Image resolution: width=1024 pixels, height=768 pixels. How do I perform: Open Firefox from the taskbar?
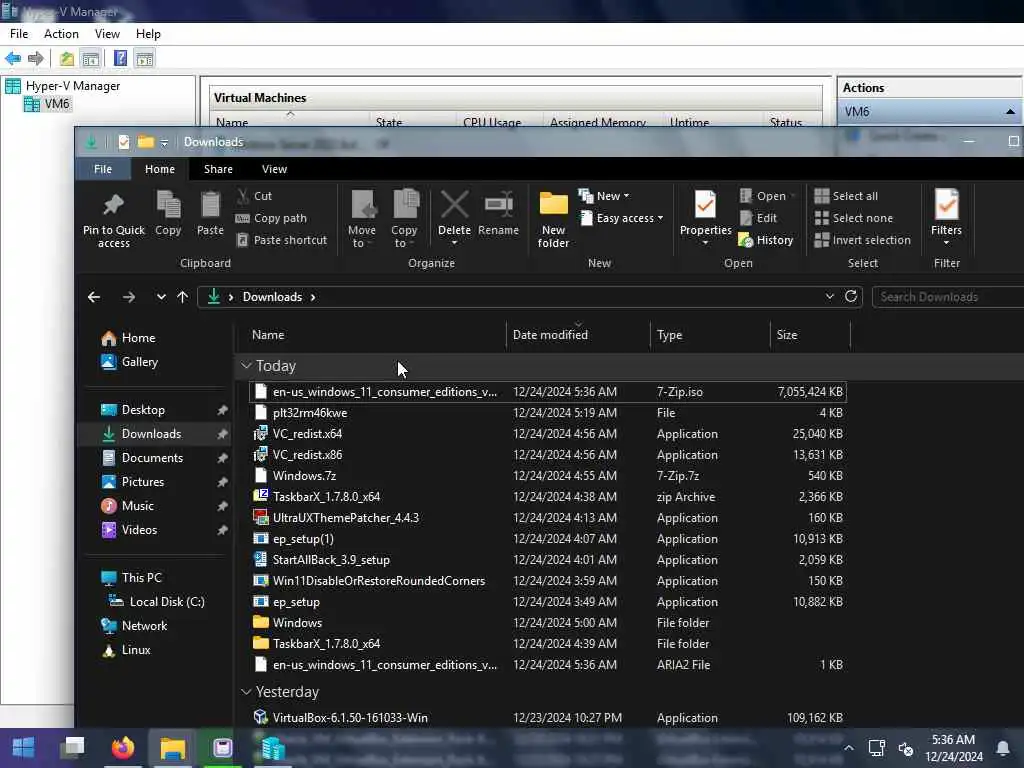122,748
